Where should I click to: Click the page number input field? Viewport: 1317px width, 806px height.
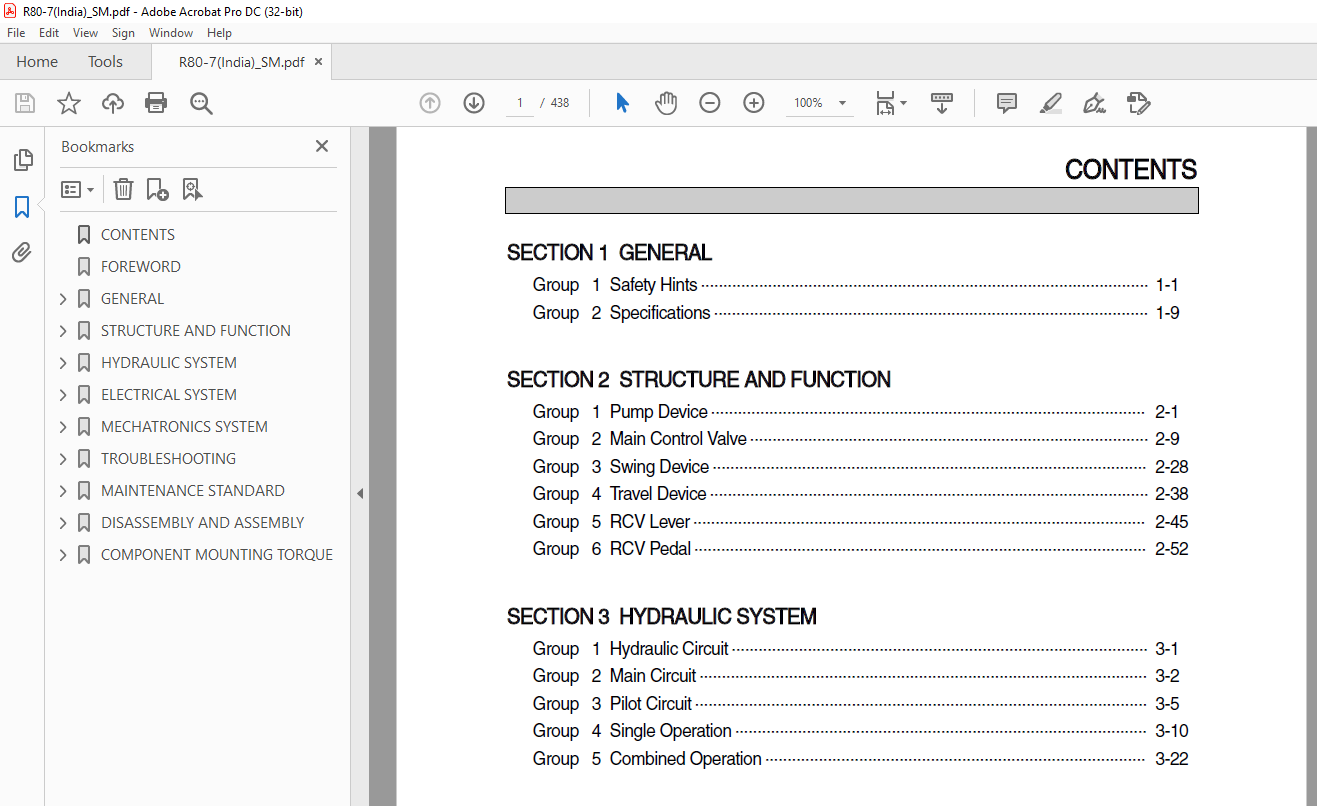pos(520,103)
